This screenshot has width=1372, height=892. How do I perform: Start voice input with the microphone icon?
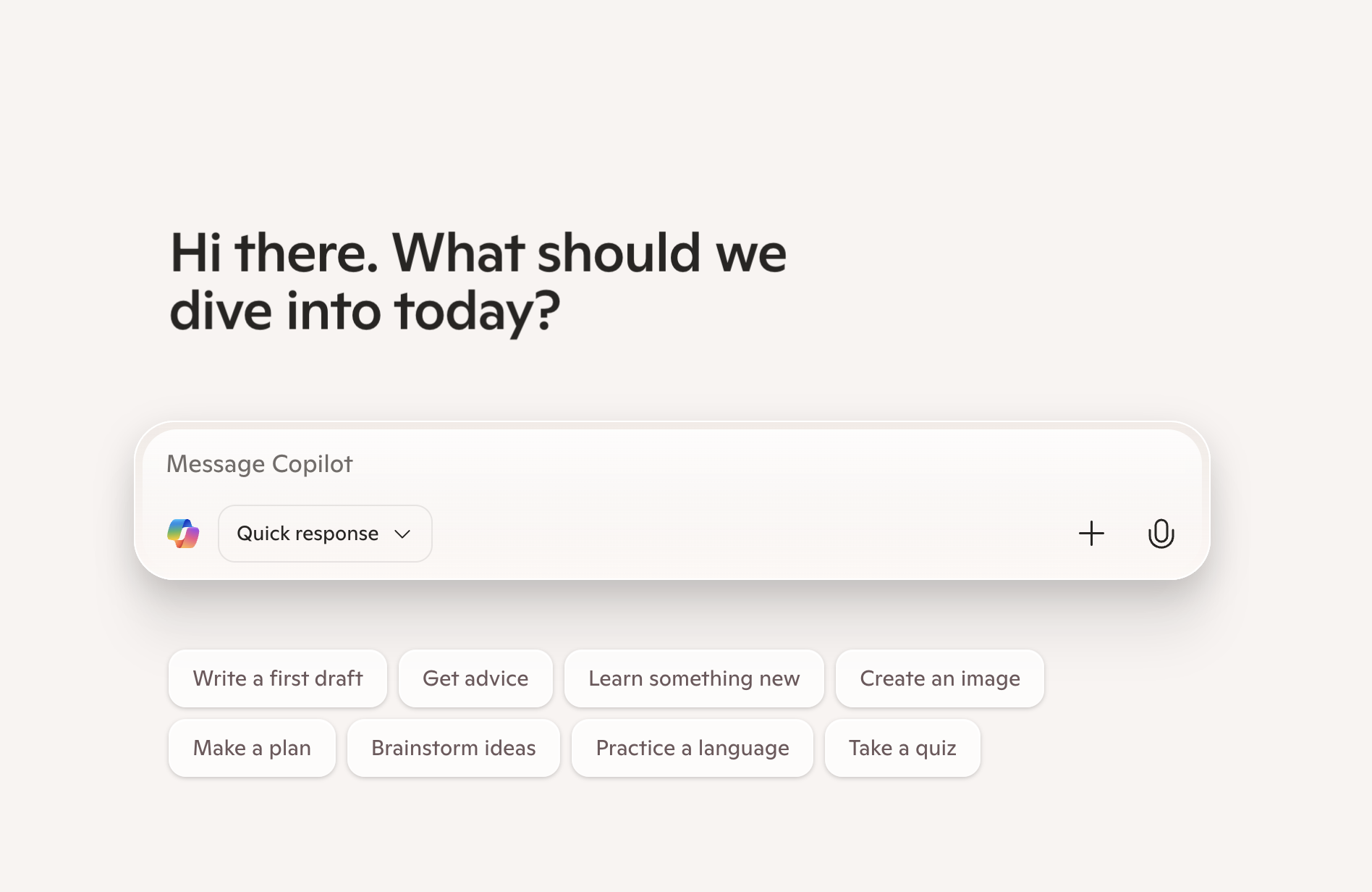coord(1161,534)
